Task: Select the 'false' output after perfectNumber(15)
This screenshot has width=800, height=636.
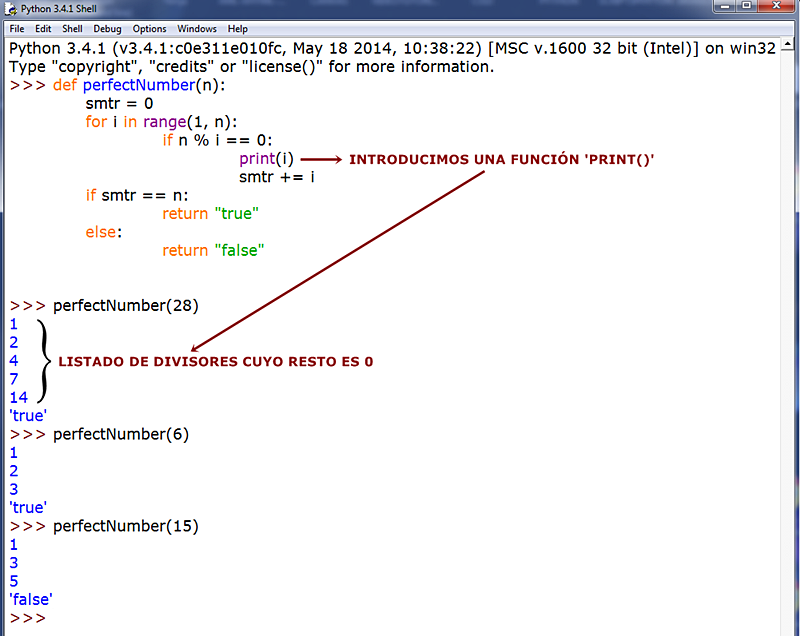Action: (x=29, y=599)
